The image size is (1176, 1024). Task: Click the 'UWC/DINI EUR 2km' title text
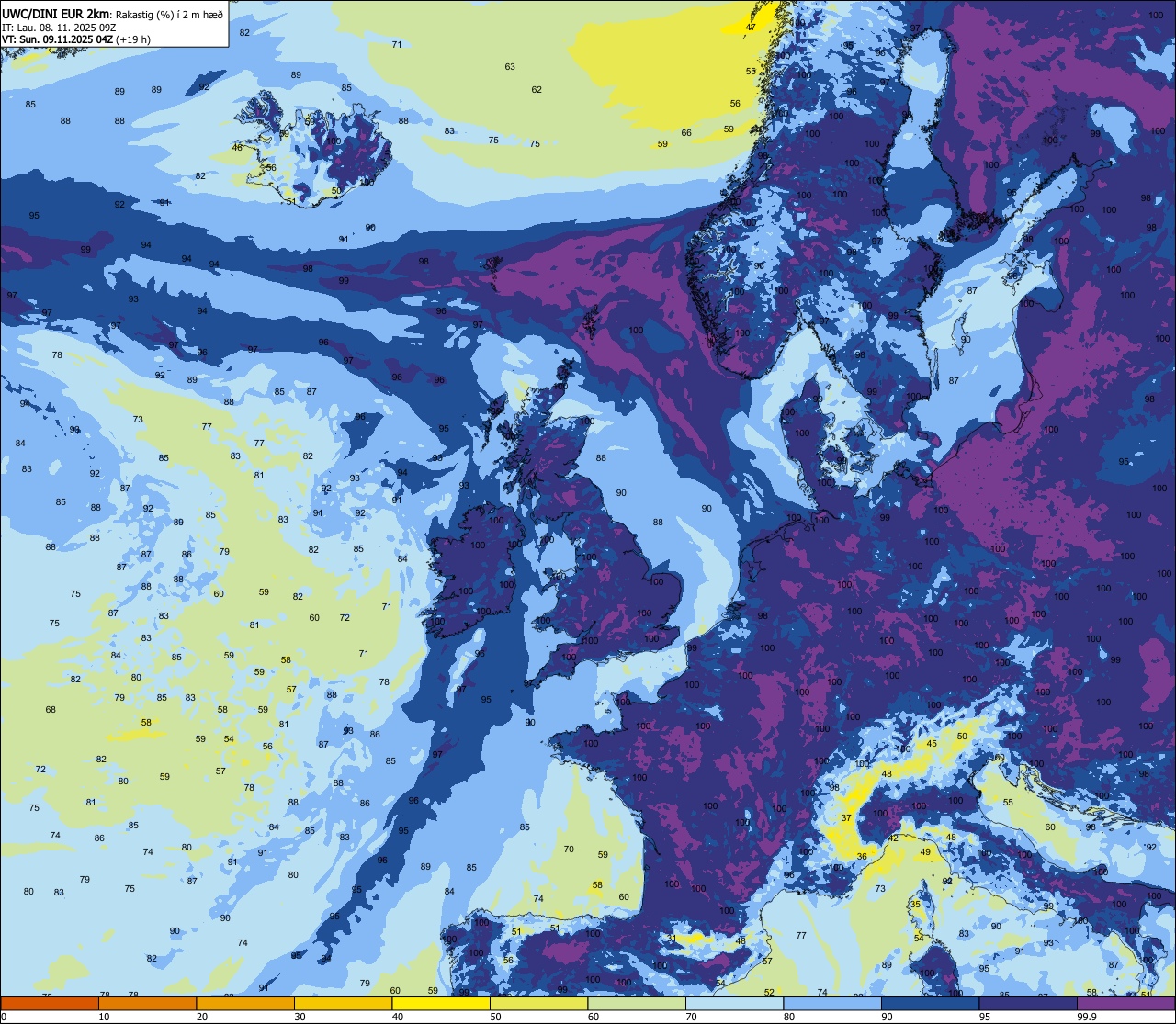[x=57, y=13]
